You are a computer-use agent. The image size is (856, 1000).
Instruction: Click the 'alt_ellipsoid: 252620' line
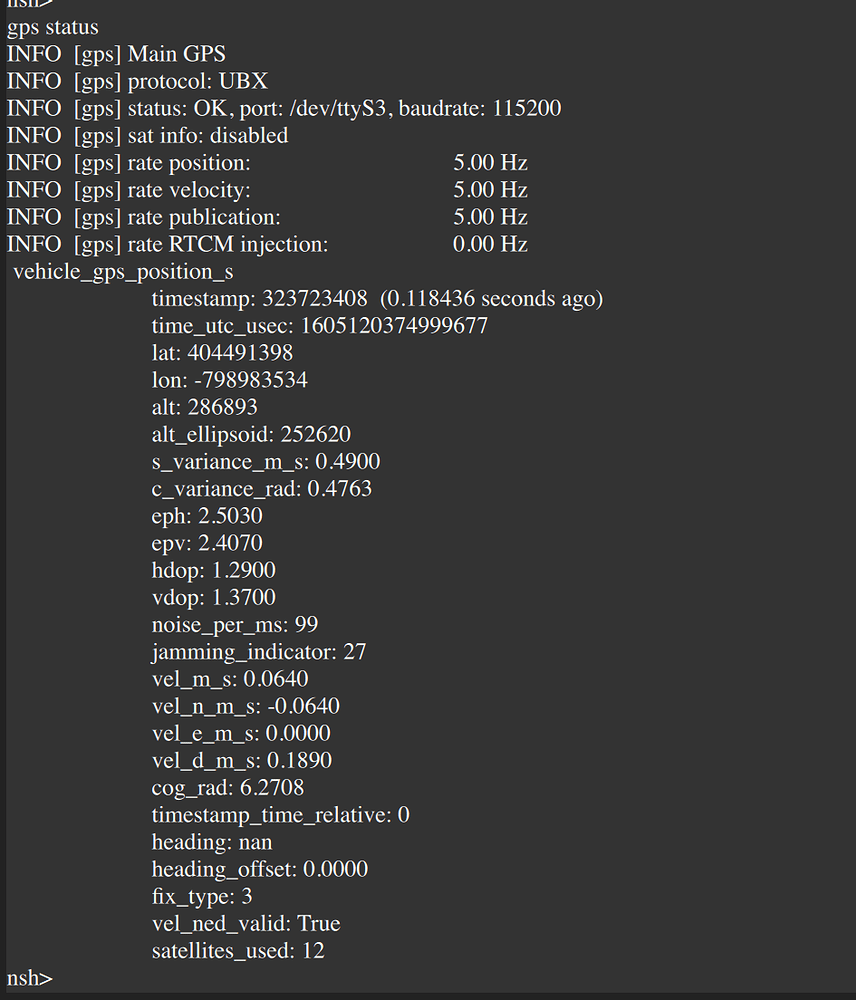tap(251, 435)
